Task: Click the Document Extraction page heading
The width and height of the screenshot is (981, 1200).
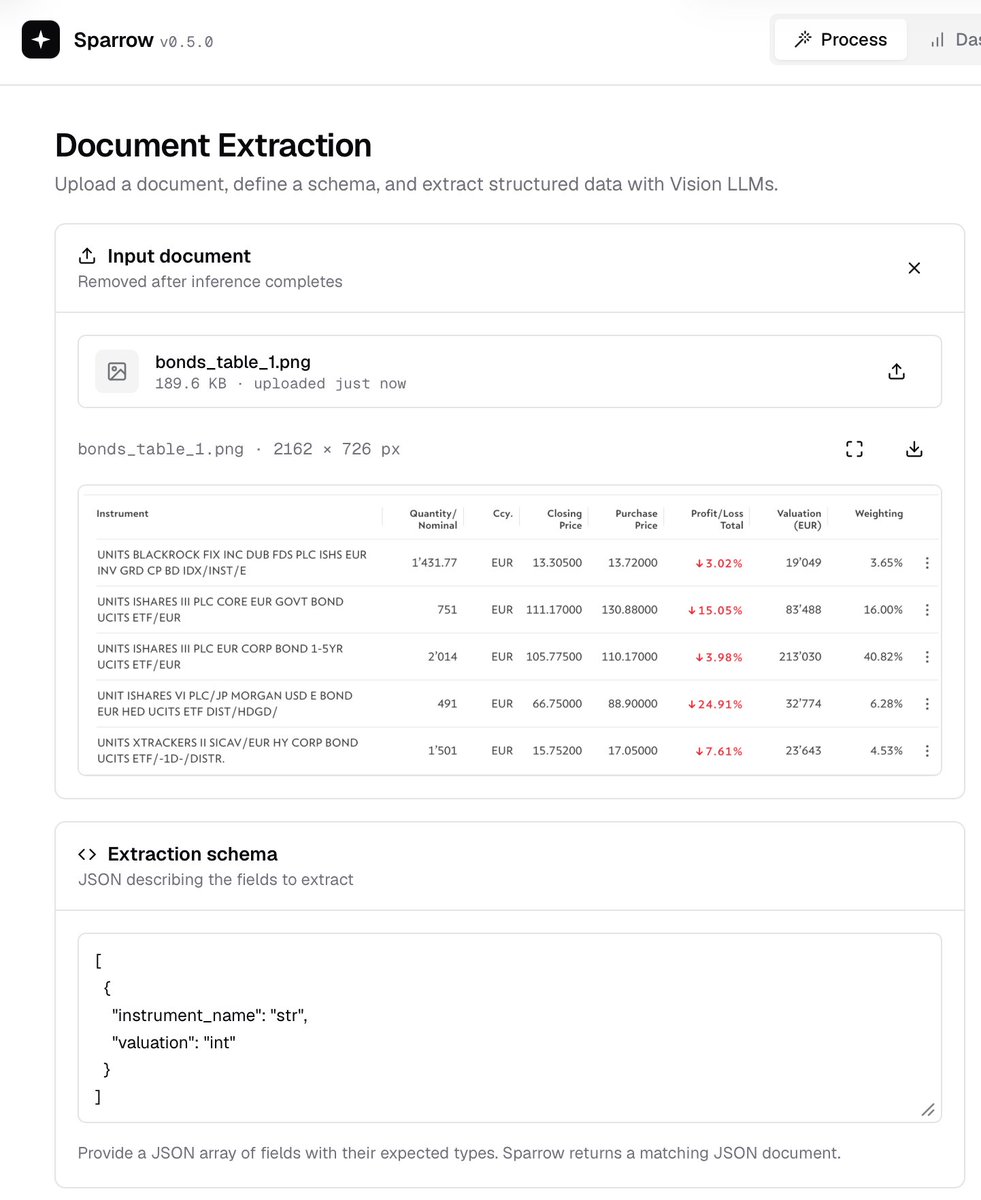Action: tap(213, 146)
